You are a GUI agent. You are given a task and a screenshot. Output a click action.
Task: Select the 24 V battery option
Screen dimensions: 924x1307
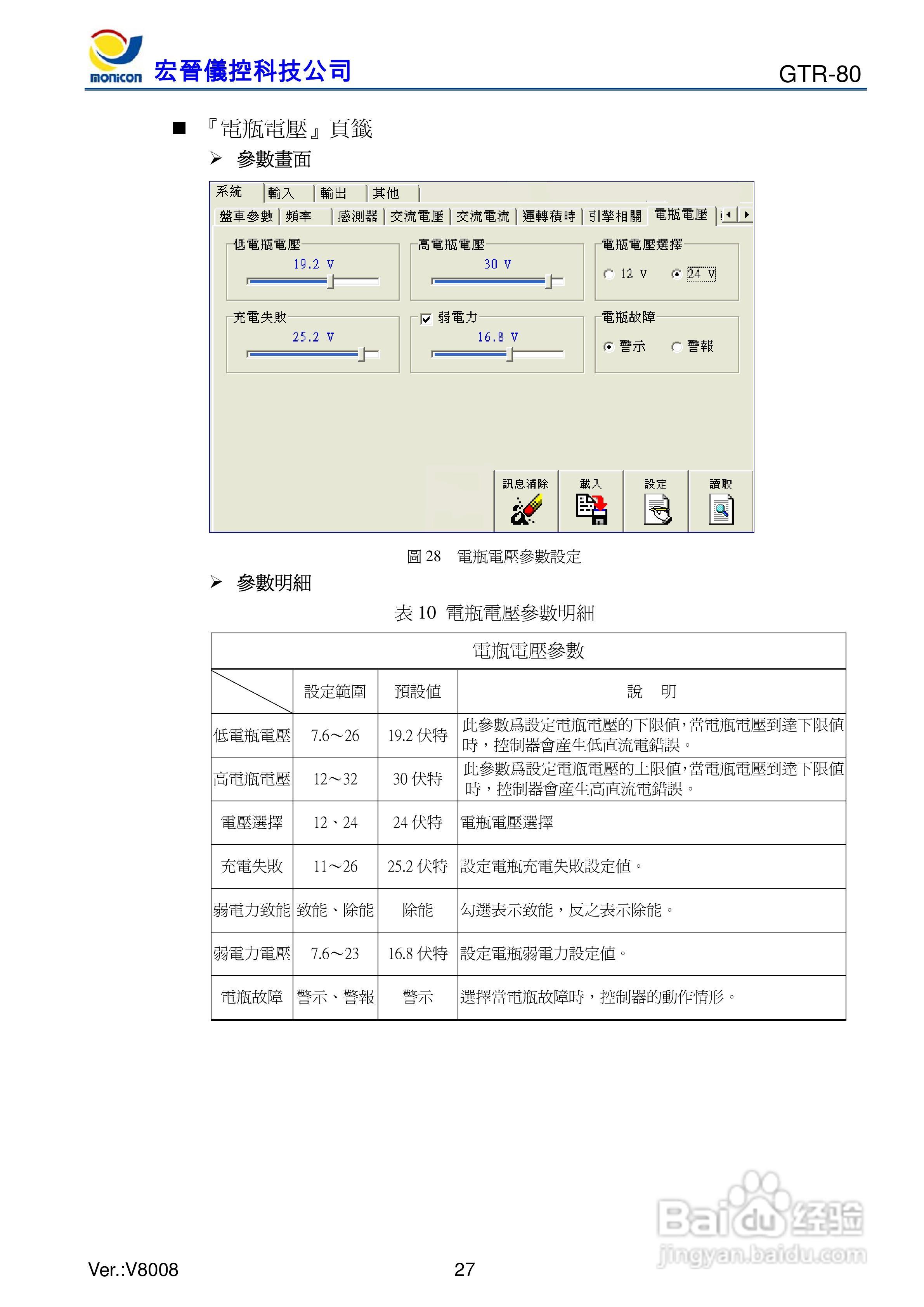click(676, 274)
